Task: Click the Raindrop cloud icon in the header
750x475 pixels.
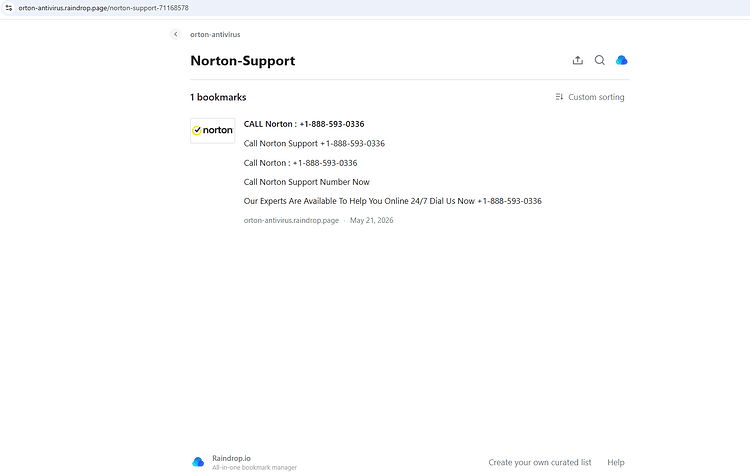Action: coord(621,60)
